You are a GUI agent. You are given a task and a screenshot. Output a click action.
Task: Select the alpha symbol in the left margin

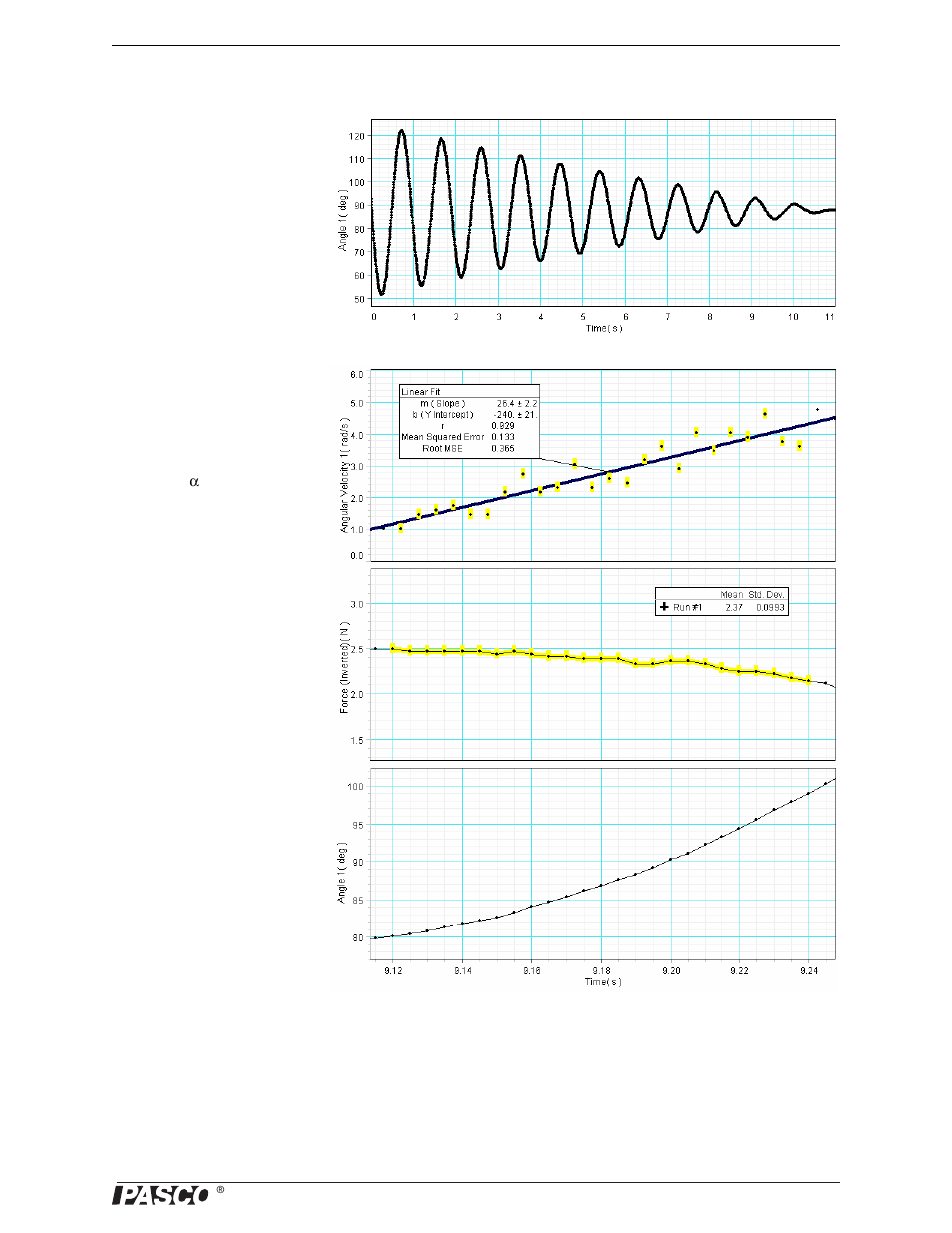tap(194, 482)
